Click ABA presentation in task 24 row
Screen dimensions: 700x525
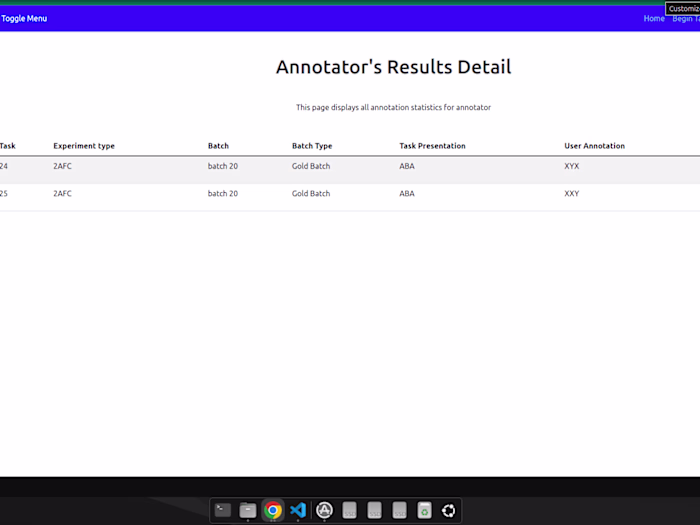pyautogui.click(x=407, y=166)
